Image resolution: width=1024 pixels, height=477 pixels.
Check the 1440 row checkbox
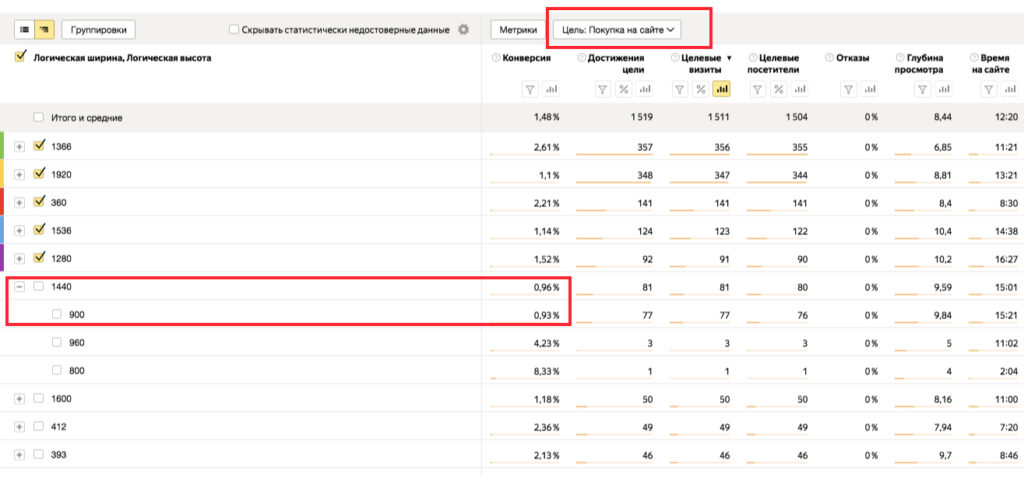click(39, 286)
